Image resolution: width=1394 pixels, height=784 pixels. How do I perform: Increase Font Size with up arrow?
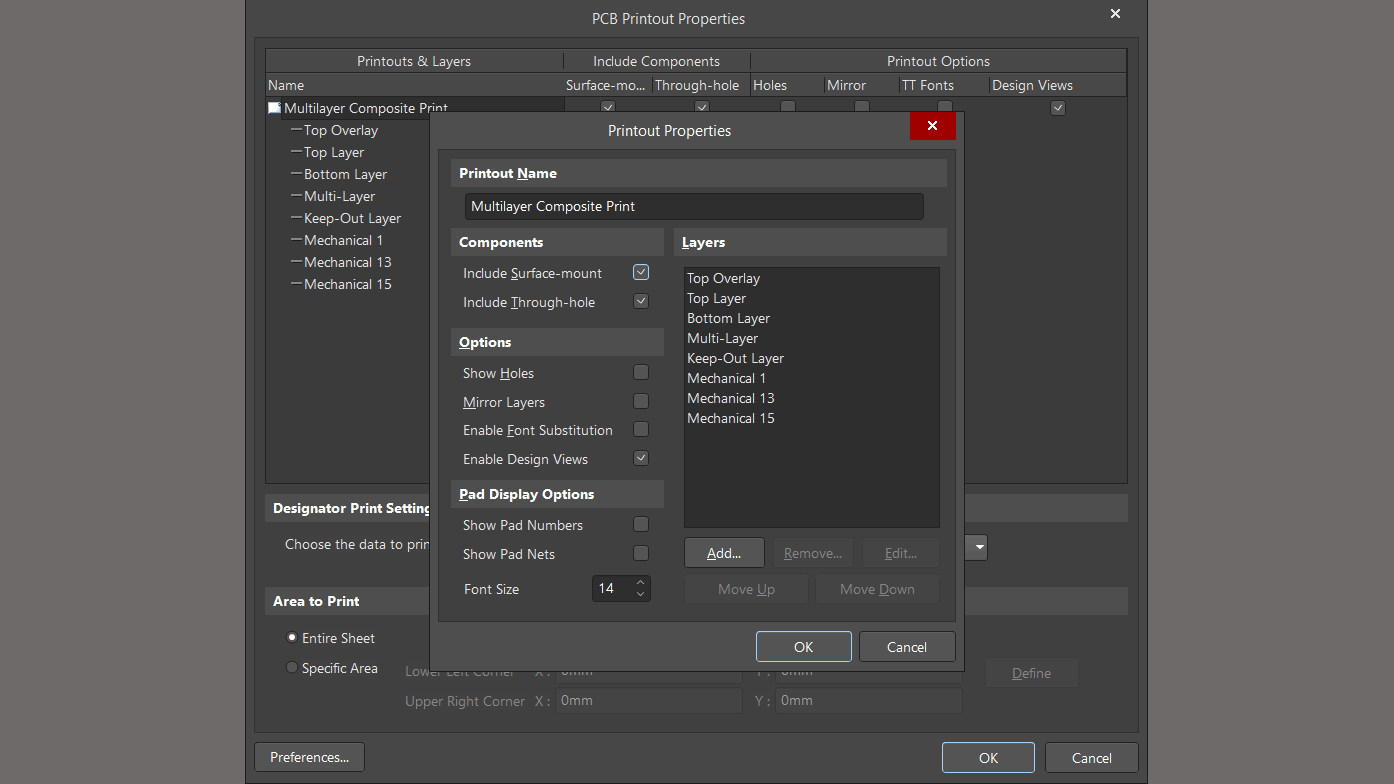click(x=640, y=582)
